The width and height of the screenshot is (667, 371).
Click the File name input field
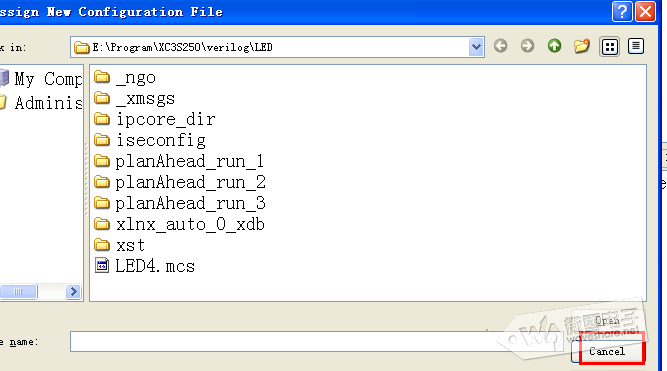(x=316, y=342)
